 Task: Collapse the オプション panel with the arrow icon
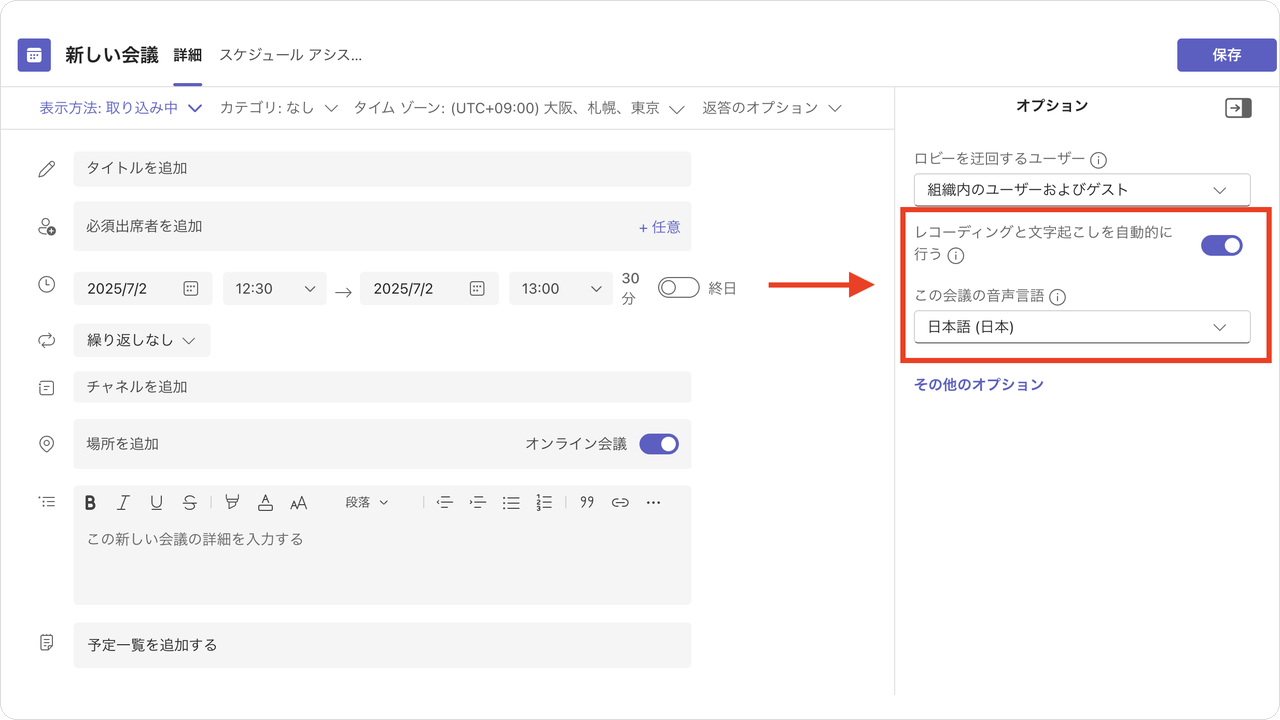tap(1238, 108)
